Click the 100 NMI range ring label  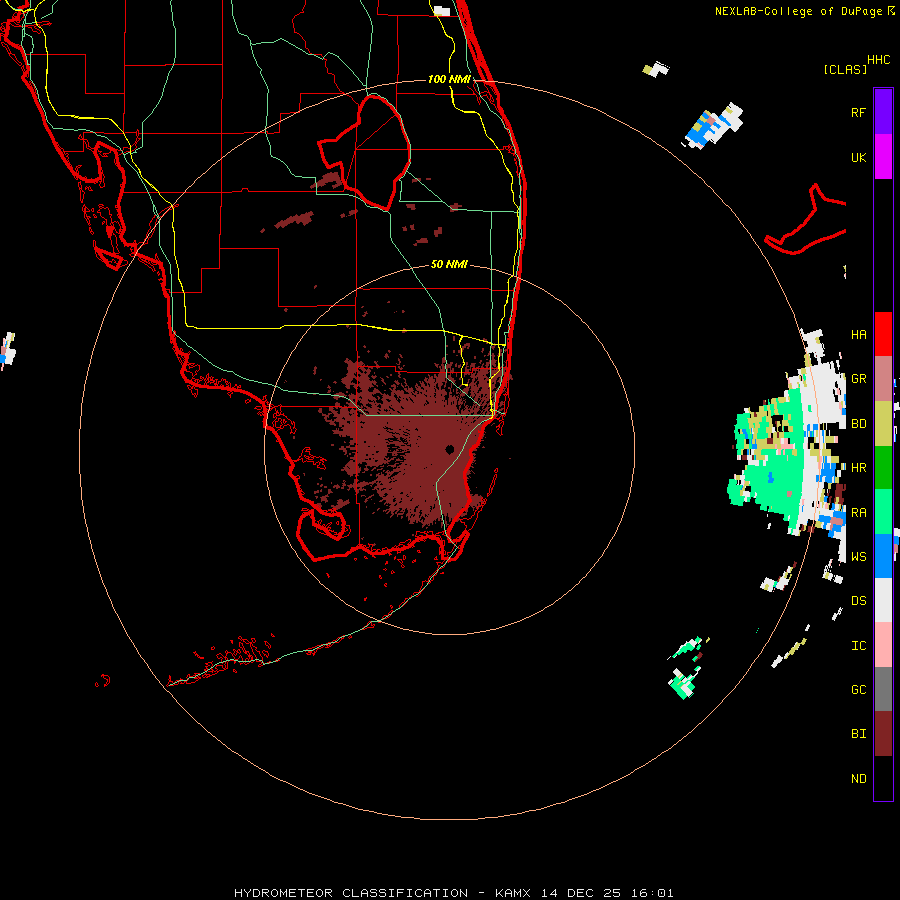pos(449,79)
